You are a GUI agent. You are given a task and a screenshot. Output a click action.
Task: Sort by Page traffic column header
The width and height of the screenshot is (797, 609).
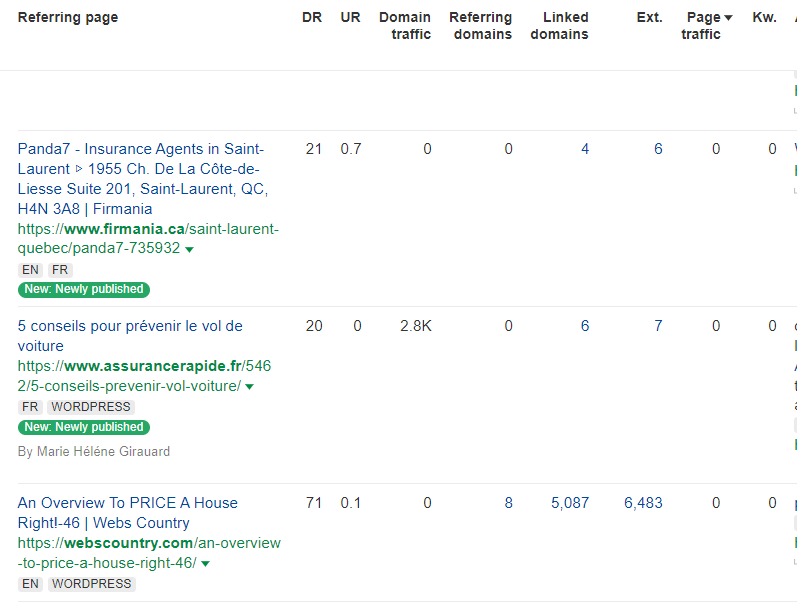[707, 25]
